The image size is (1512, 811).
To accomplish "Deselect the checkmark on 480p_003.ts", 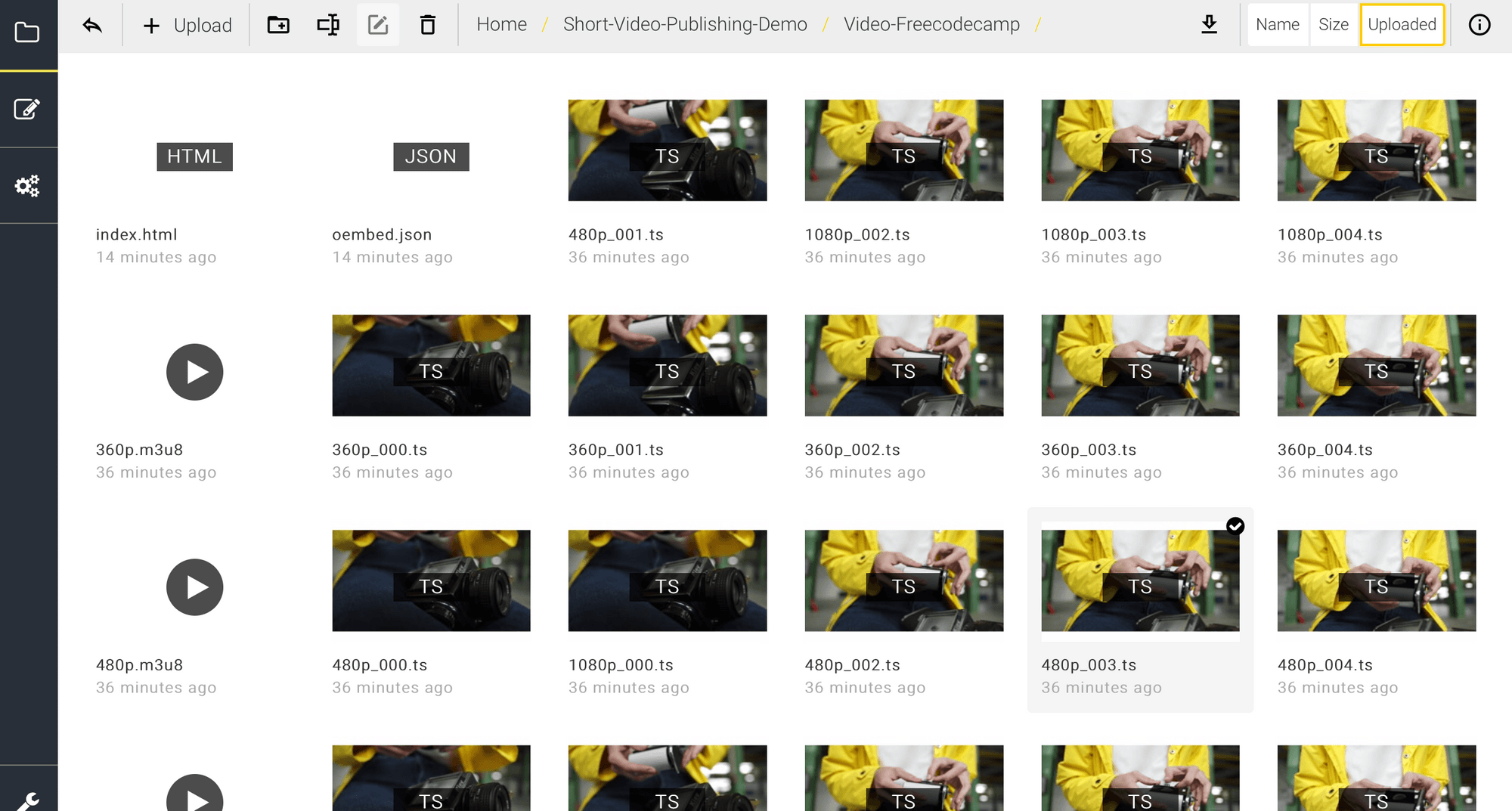I will point(1235,526).
